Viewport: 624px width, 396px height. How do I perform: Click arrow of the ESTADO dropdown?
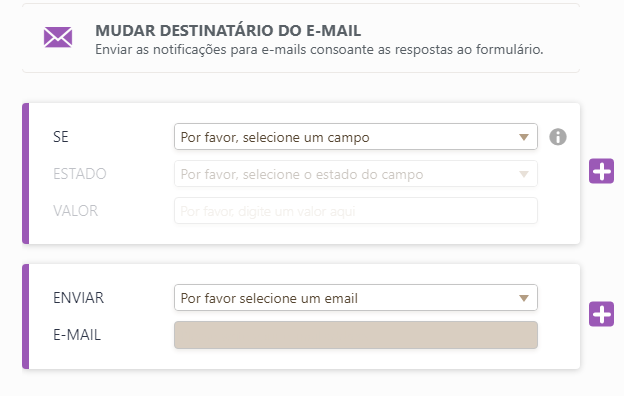(524, 174)
